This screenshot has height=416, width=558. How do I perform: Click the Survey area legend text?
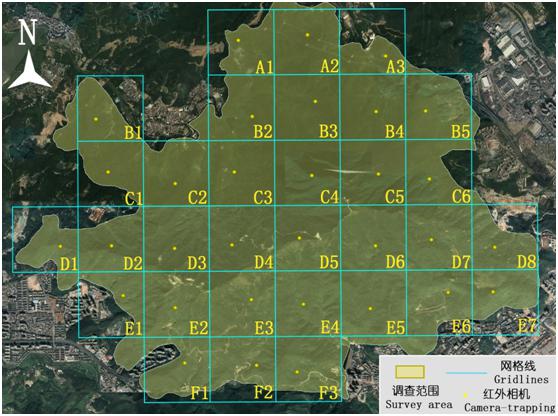(x=419, y=405)
